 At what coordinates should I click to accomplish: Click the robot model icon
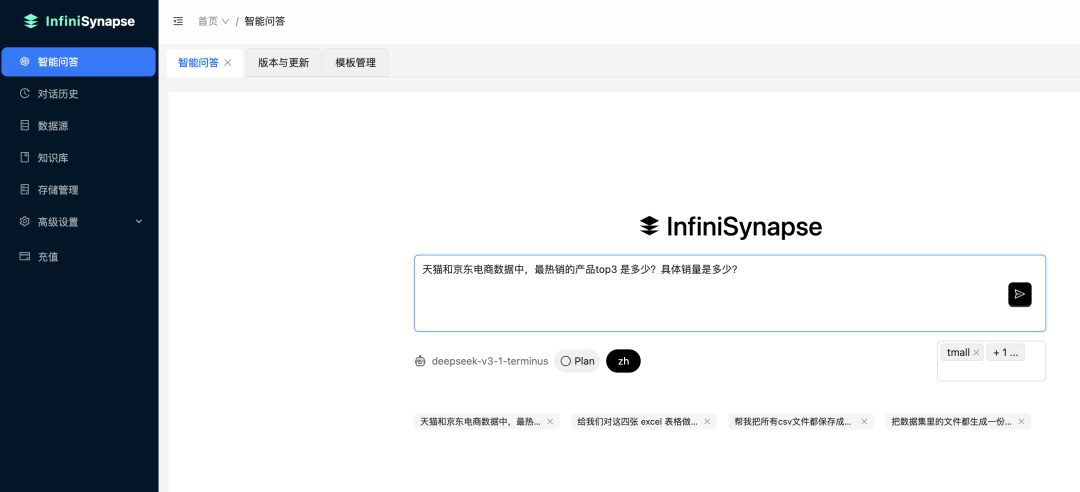[420, 361]
